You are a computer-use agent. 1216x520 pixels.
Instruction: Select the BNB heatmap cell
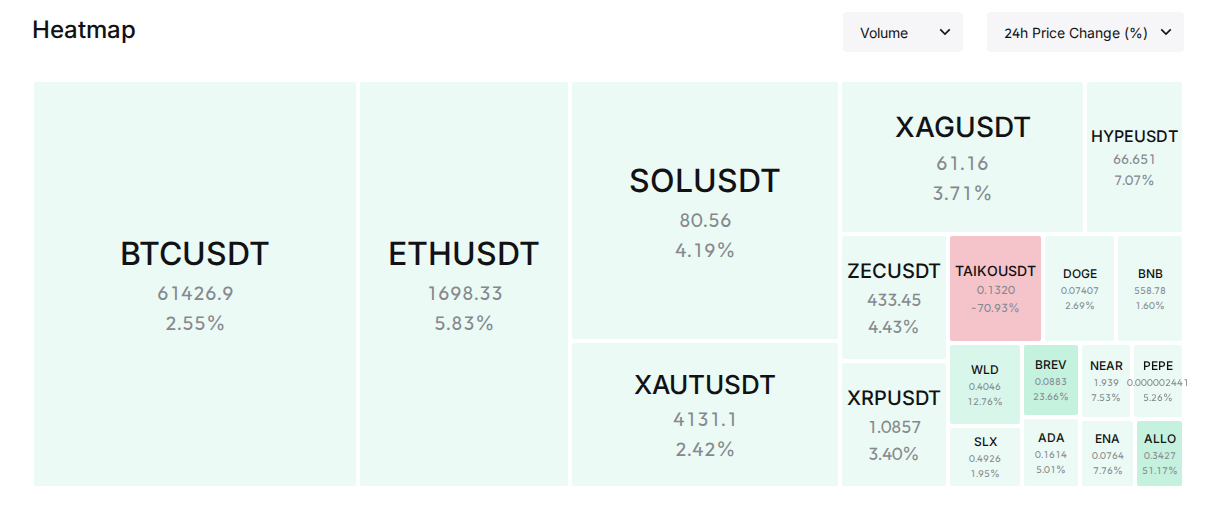[1150, 289]
